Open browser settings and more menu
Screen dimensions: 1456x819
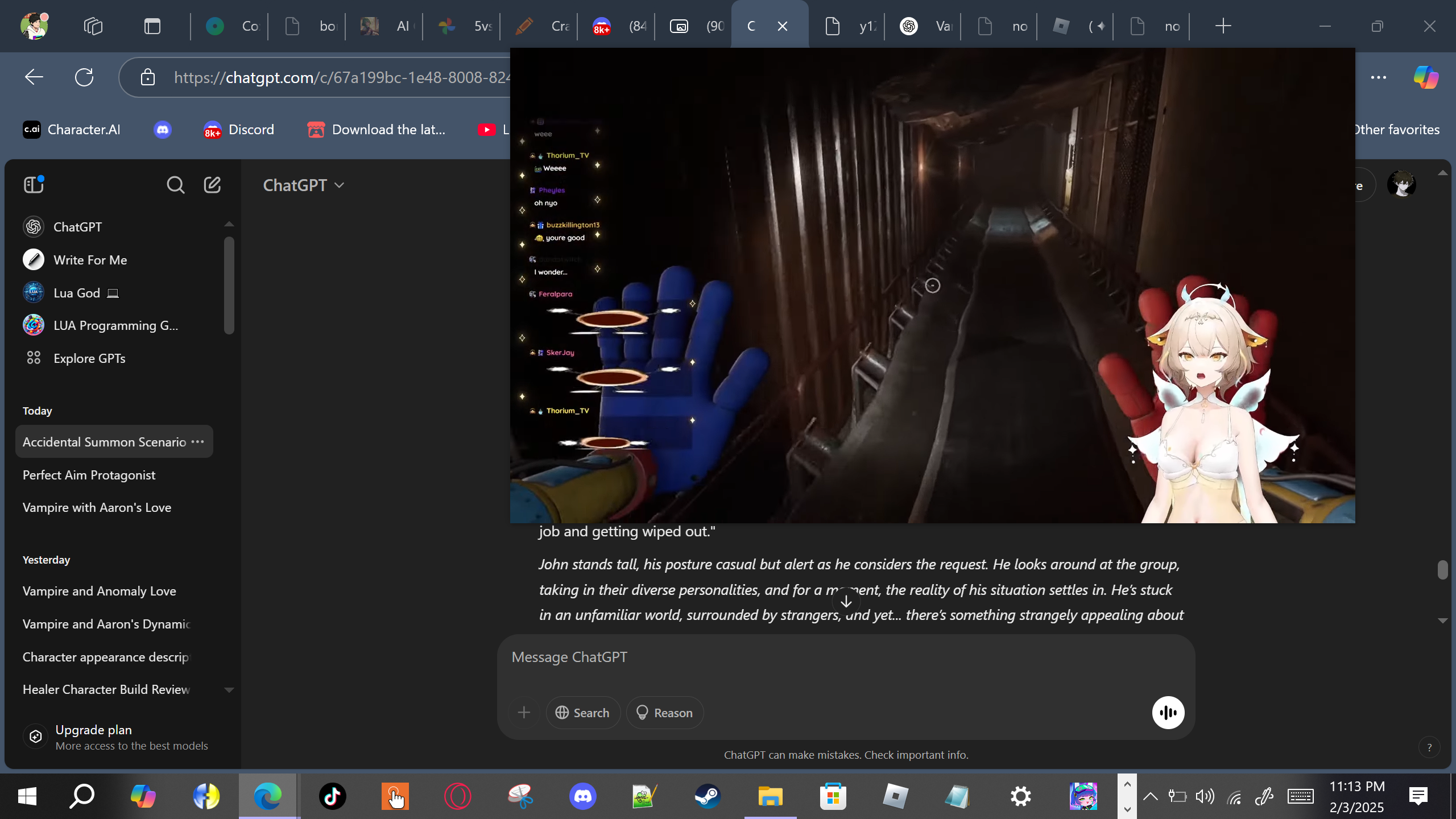click(1379, 77)
